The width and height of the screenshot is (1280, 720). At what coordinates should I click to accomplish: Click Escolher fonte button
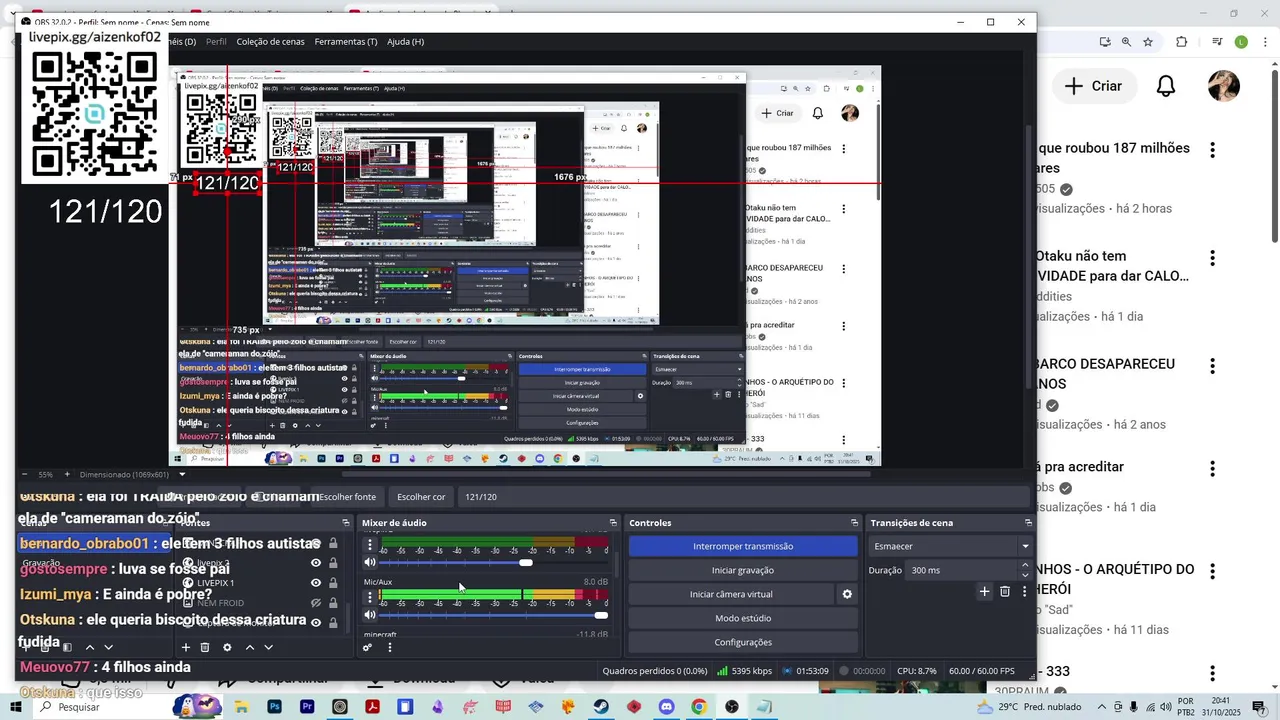tap(346, 496)
